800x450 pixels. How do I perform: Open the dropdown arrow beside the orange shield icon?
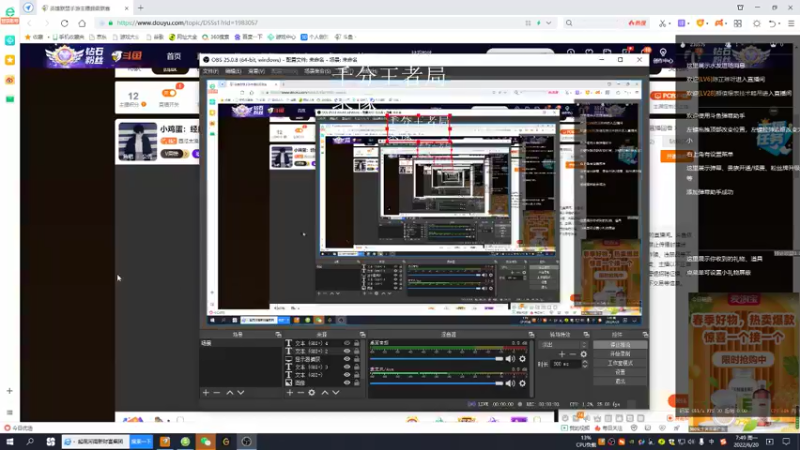[708, 23]
